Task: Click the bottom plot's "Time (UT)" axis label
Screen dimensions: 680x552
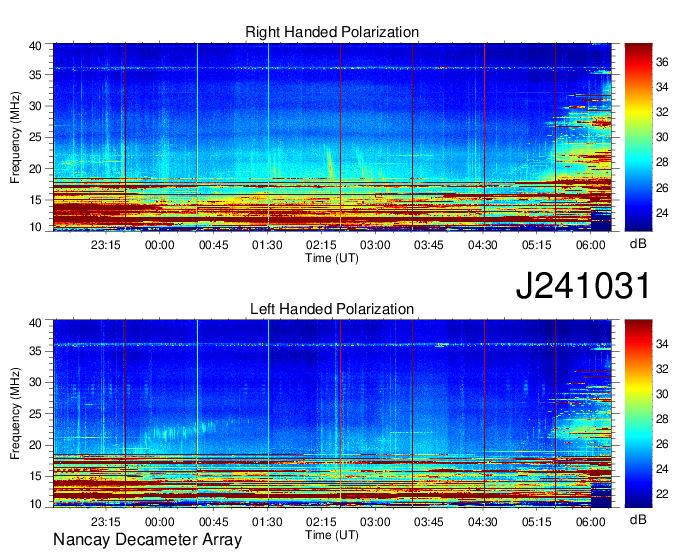Action: (x=332, y=535)
